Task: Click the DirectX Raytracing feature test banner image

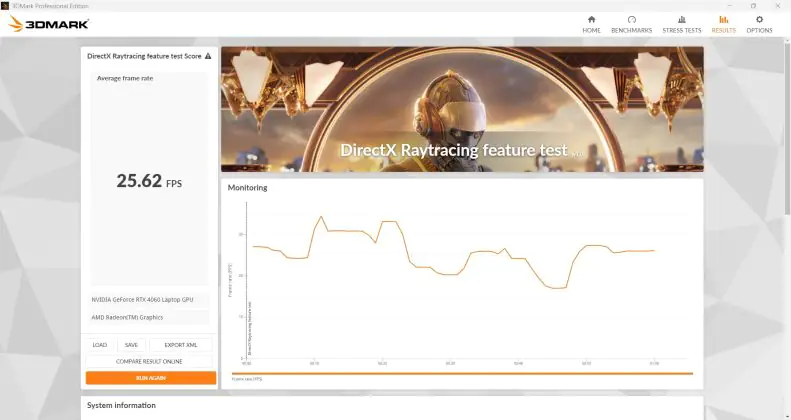Action: (462, 109)
